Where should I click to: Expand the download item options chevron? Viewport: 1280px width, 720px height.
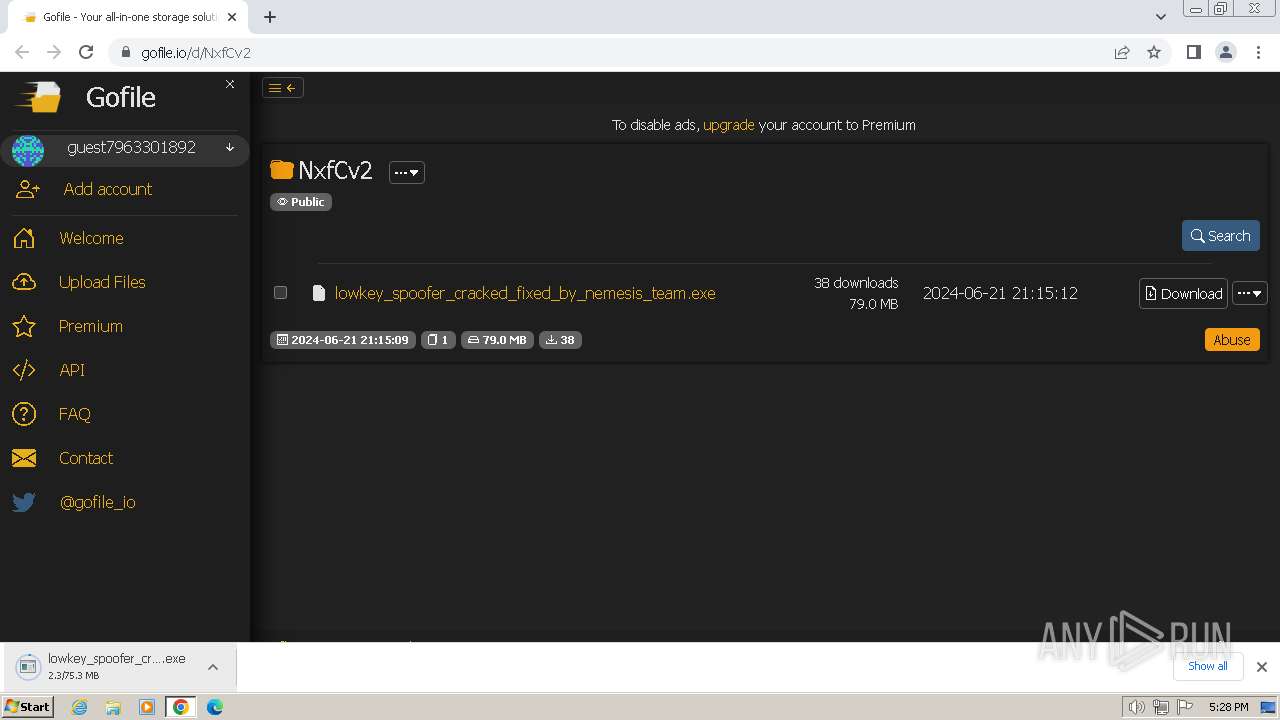point(213,667)
